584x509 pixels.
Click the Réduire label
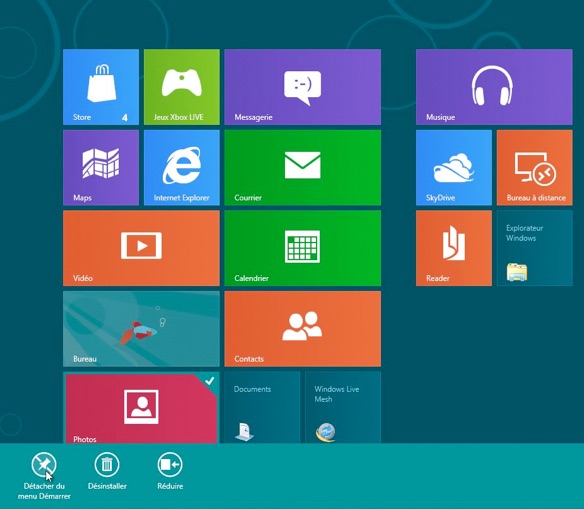tap(170, 486)
